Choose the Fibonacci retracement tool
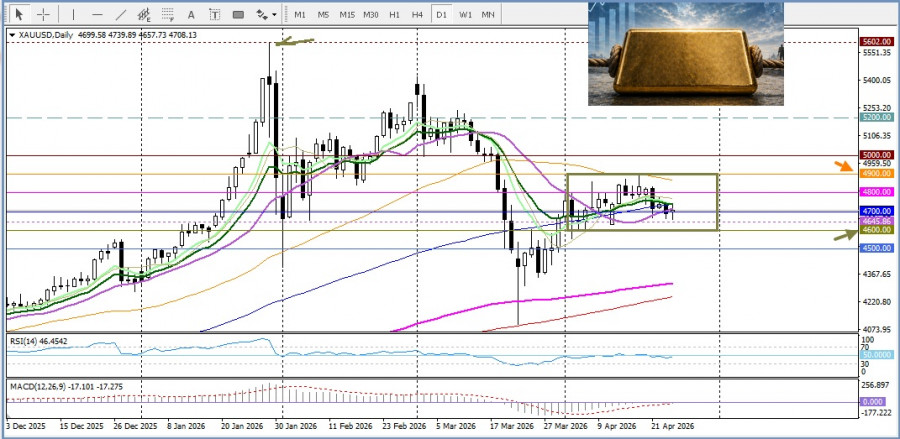900x439 pixels. click(x=169, y=15)
